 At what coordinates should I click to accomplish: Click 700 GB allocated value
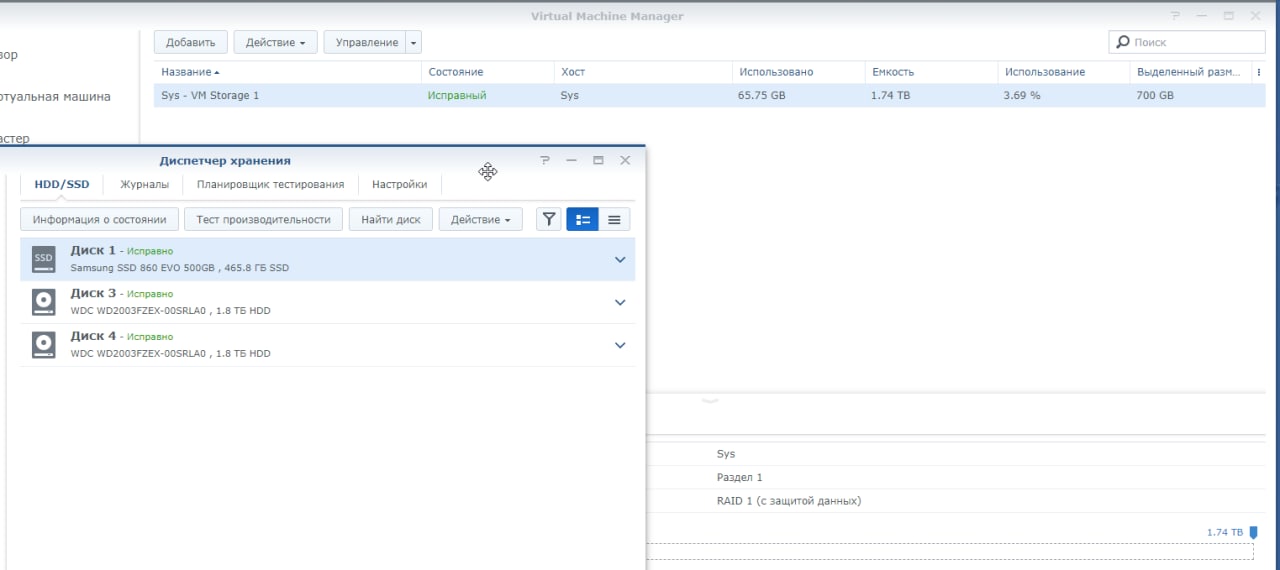pos(1155,95)
